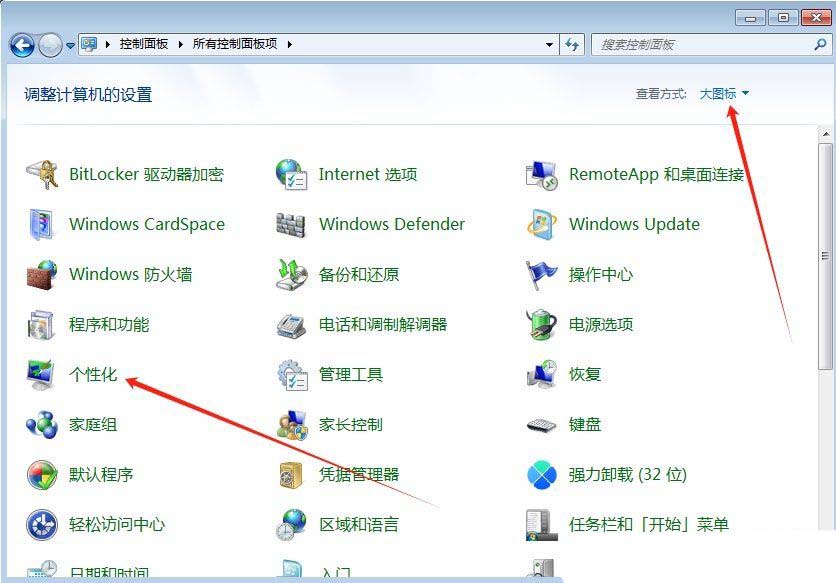Click the Windows CardSpace icon
836x583 pixels.
coord(42,225)
